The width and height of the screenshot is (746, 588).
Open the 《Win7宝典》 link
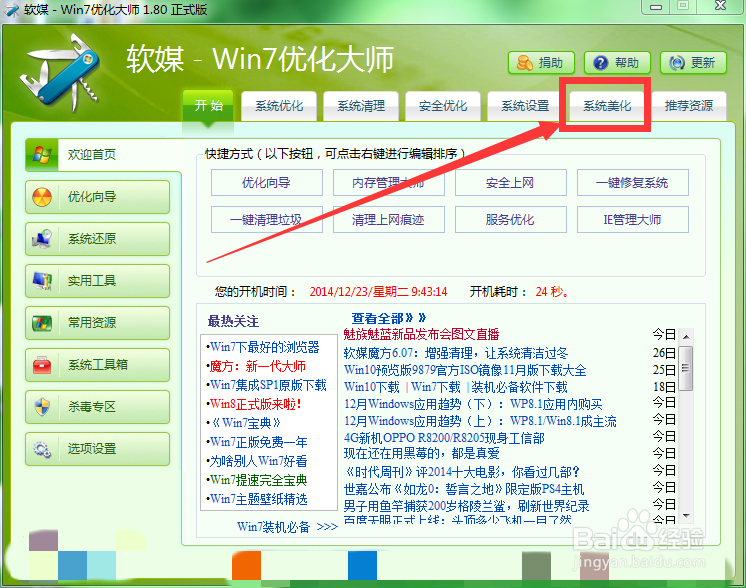pos(246,422)
